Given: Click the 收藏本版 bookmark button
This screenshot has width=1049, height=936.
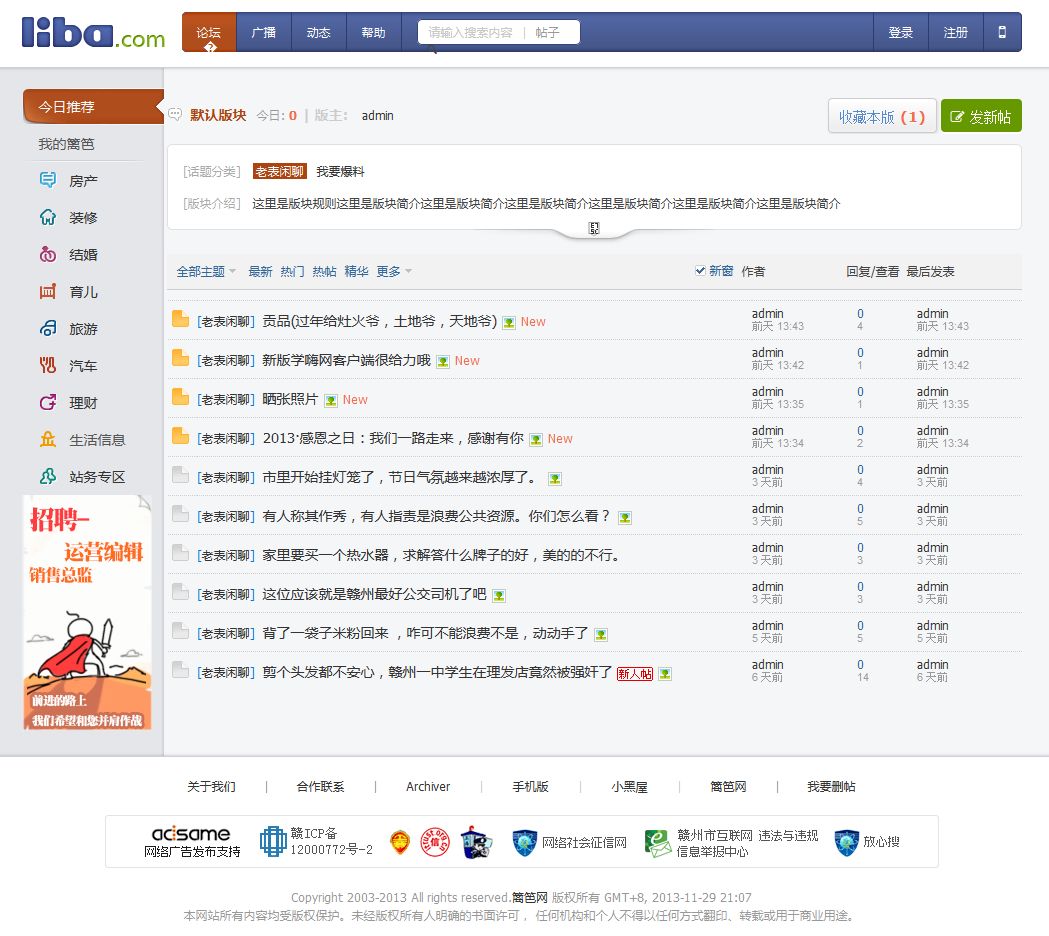Looking at the screenshot, I should pos(882,117).
